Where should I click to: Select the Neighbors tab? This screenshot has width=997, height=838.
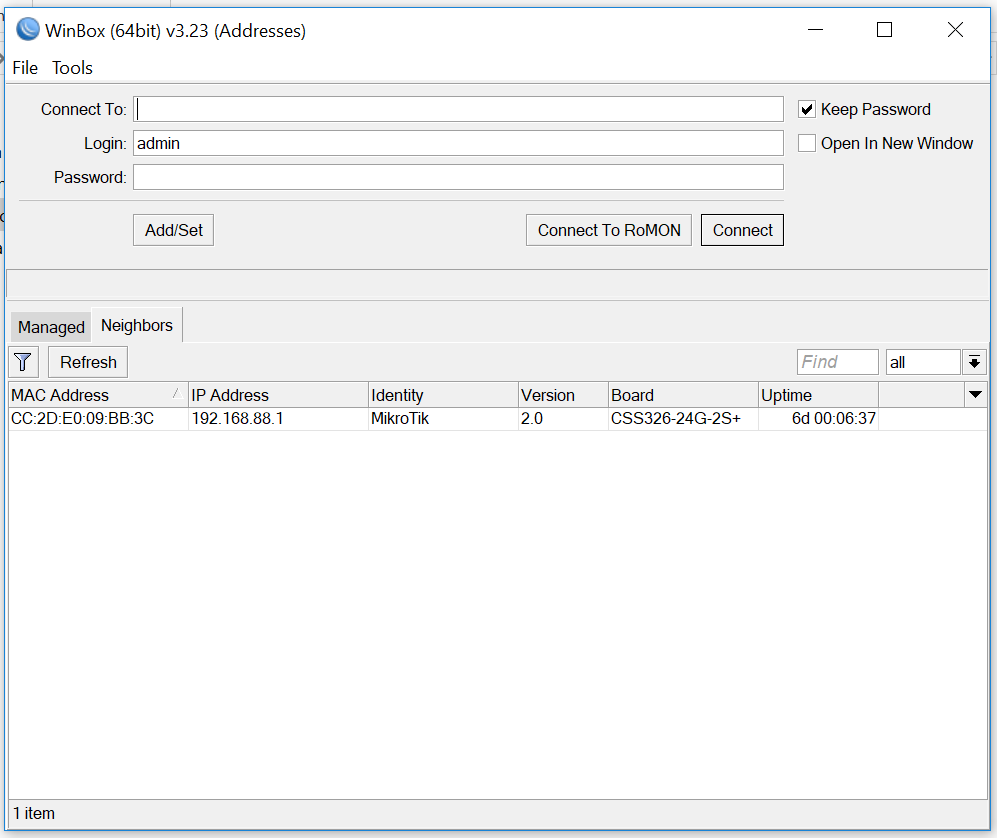coord(137,325)
